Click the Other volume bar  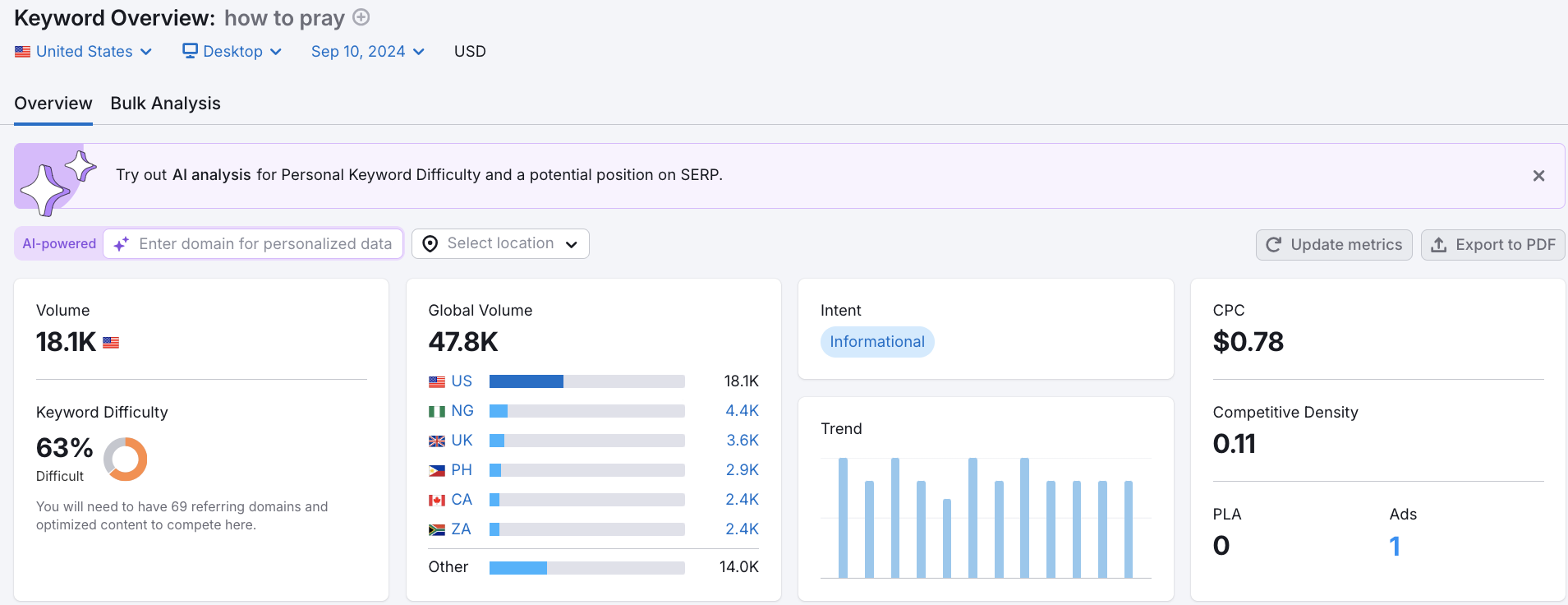point(587,568)
